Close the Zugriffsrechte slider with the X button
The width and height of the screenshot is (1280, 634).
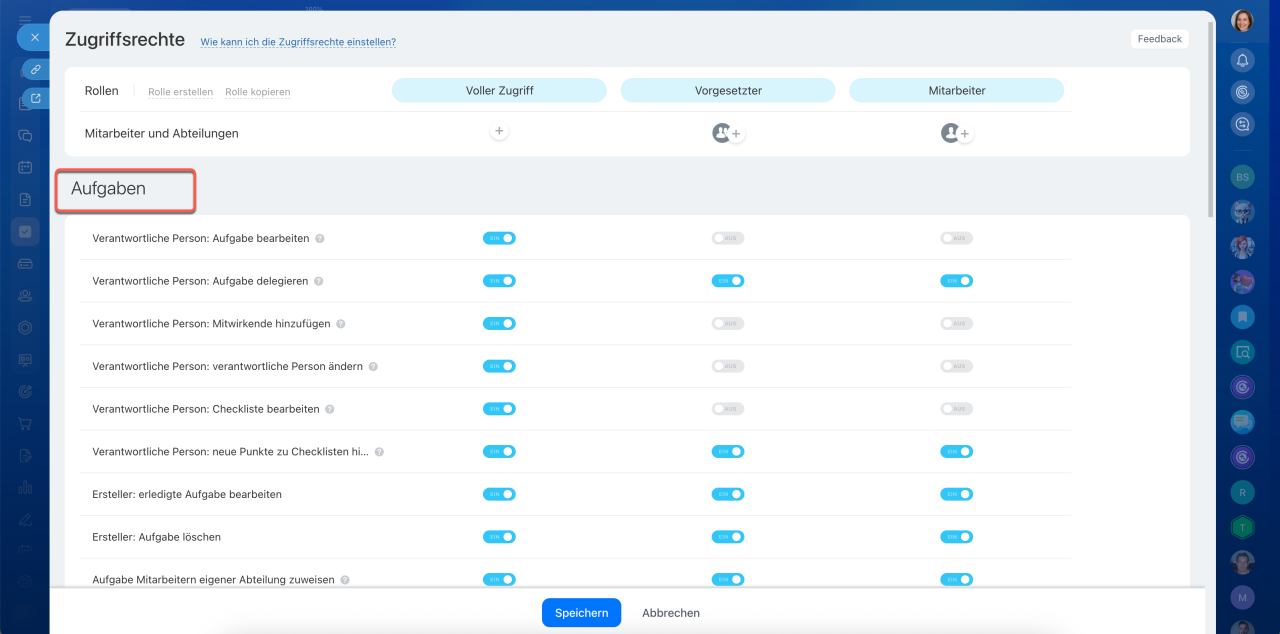pyautogui.click(x=34, y=37)
